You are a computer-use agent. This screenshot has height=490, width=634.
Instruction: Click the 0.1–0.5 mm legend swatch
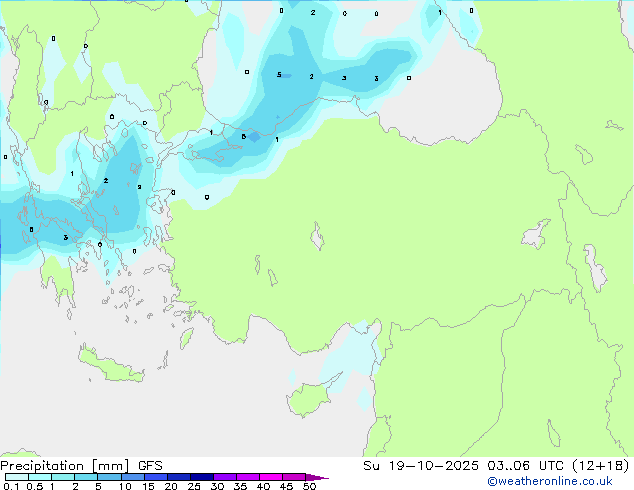(x=17, y=477)
